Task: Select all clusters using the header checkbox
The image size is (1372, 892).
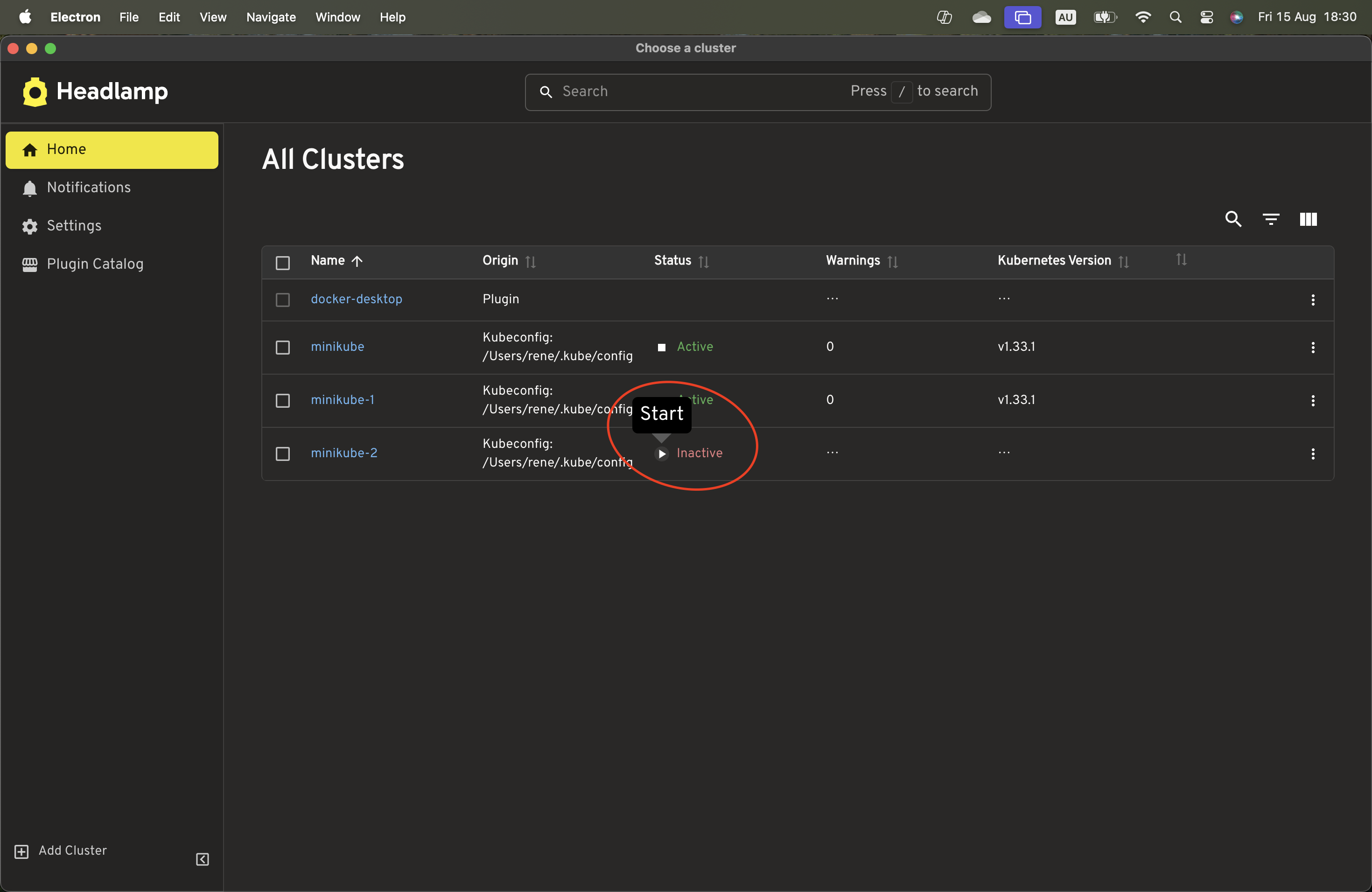Action: 282,262
